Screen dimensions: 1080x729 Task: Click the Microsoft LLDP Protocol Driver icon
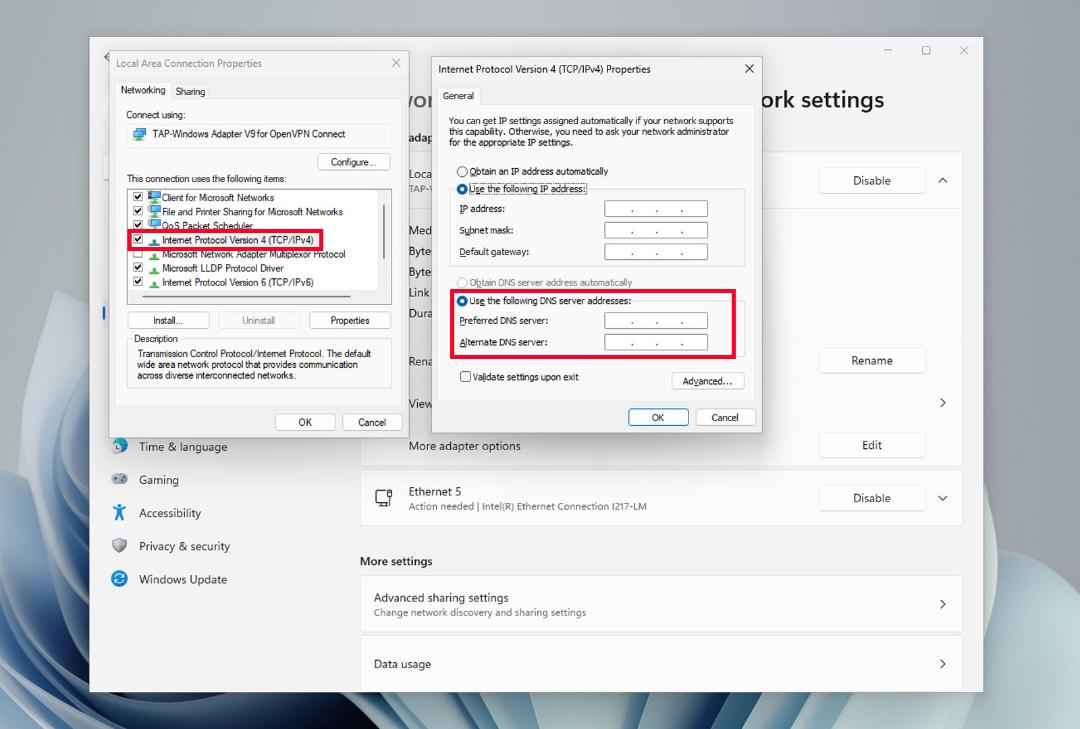(154, 269)
